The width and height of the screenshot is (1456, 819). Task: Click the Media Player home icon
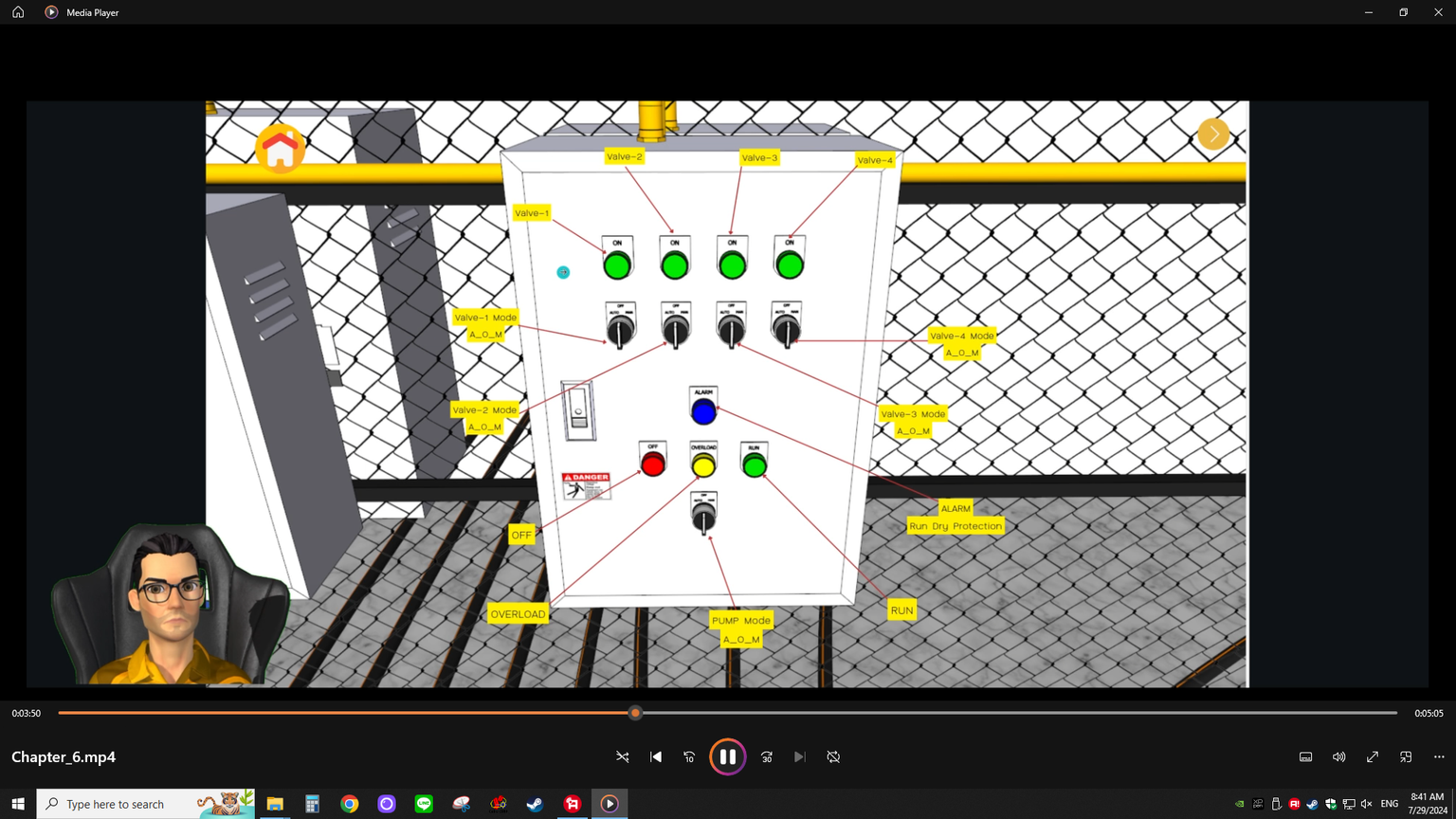coord(18,12)
